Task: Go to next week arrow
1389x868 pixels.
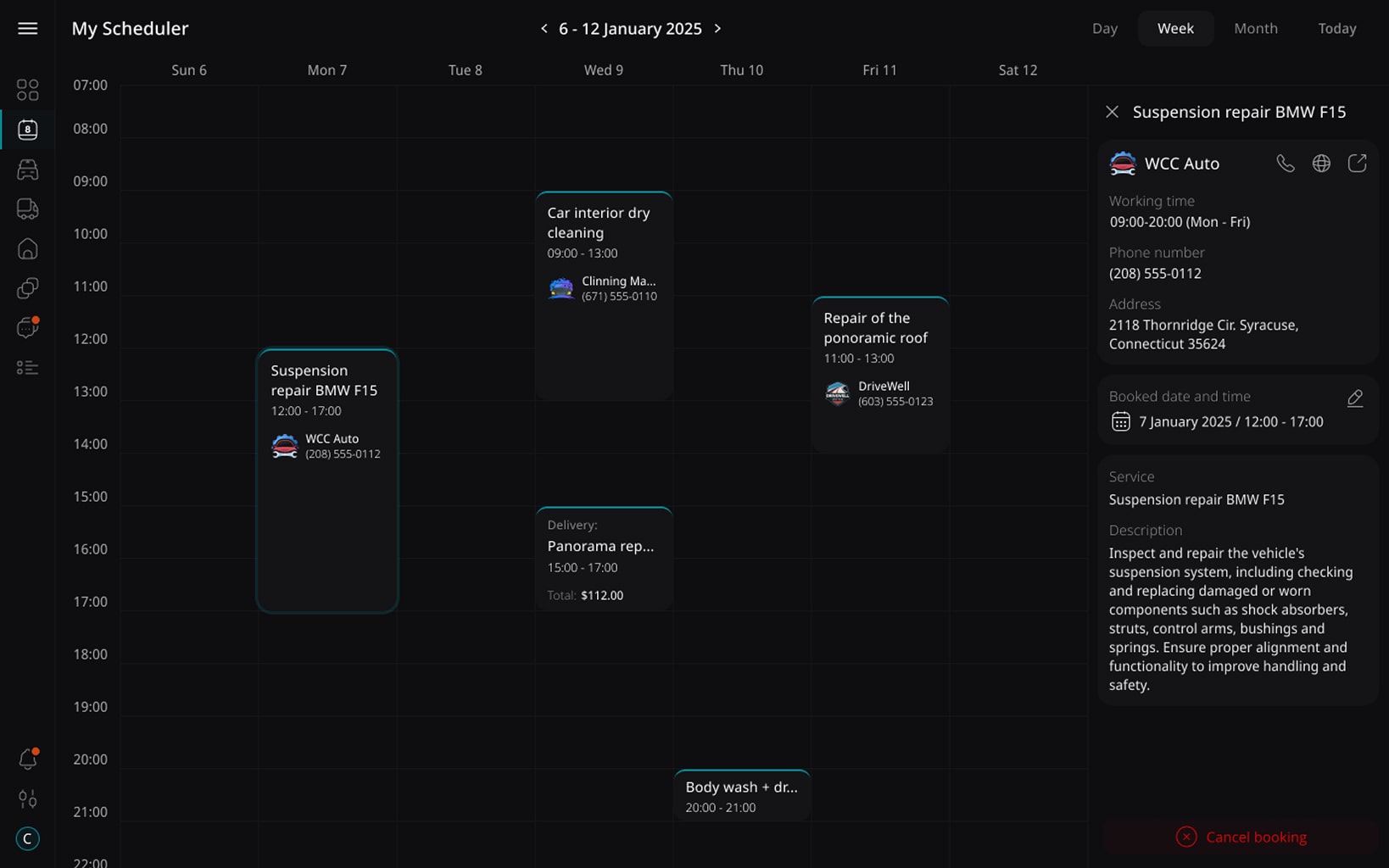Action: pos(717,29)
